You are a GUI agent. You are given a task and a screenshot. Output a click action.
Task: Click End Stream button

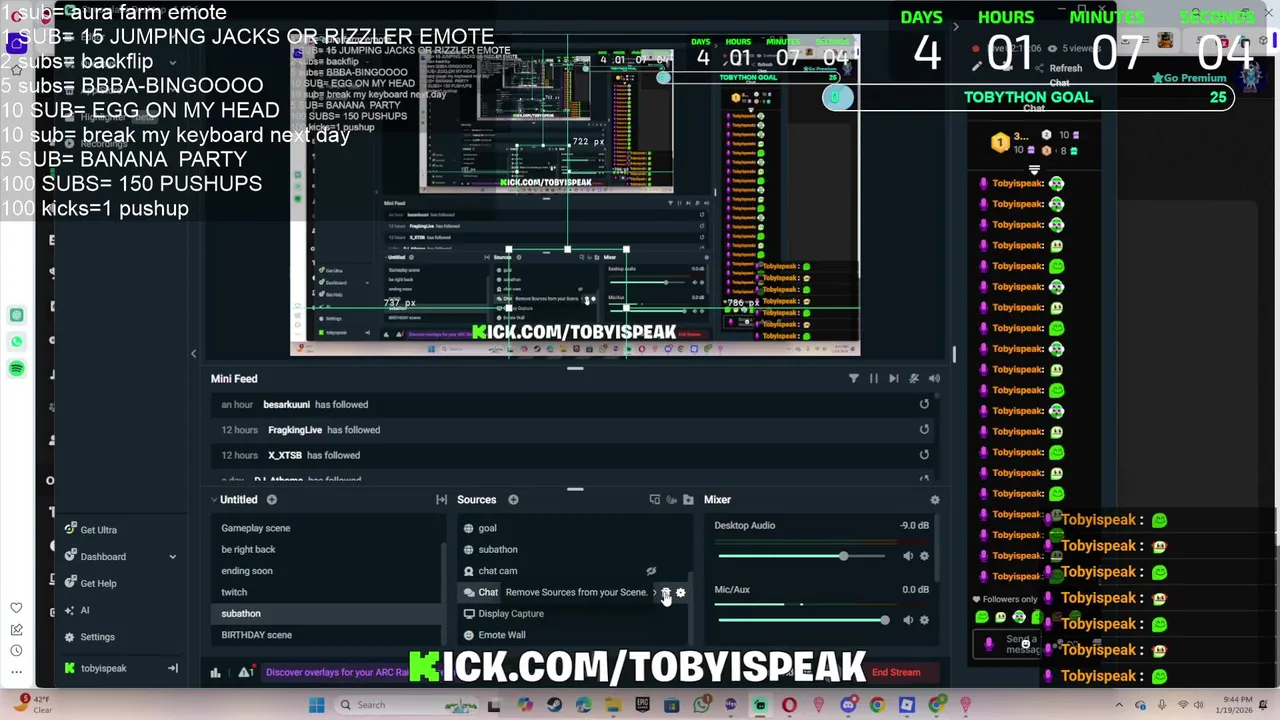point(896,672)
